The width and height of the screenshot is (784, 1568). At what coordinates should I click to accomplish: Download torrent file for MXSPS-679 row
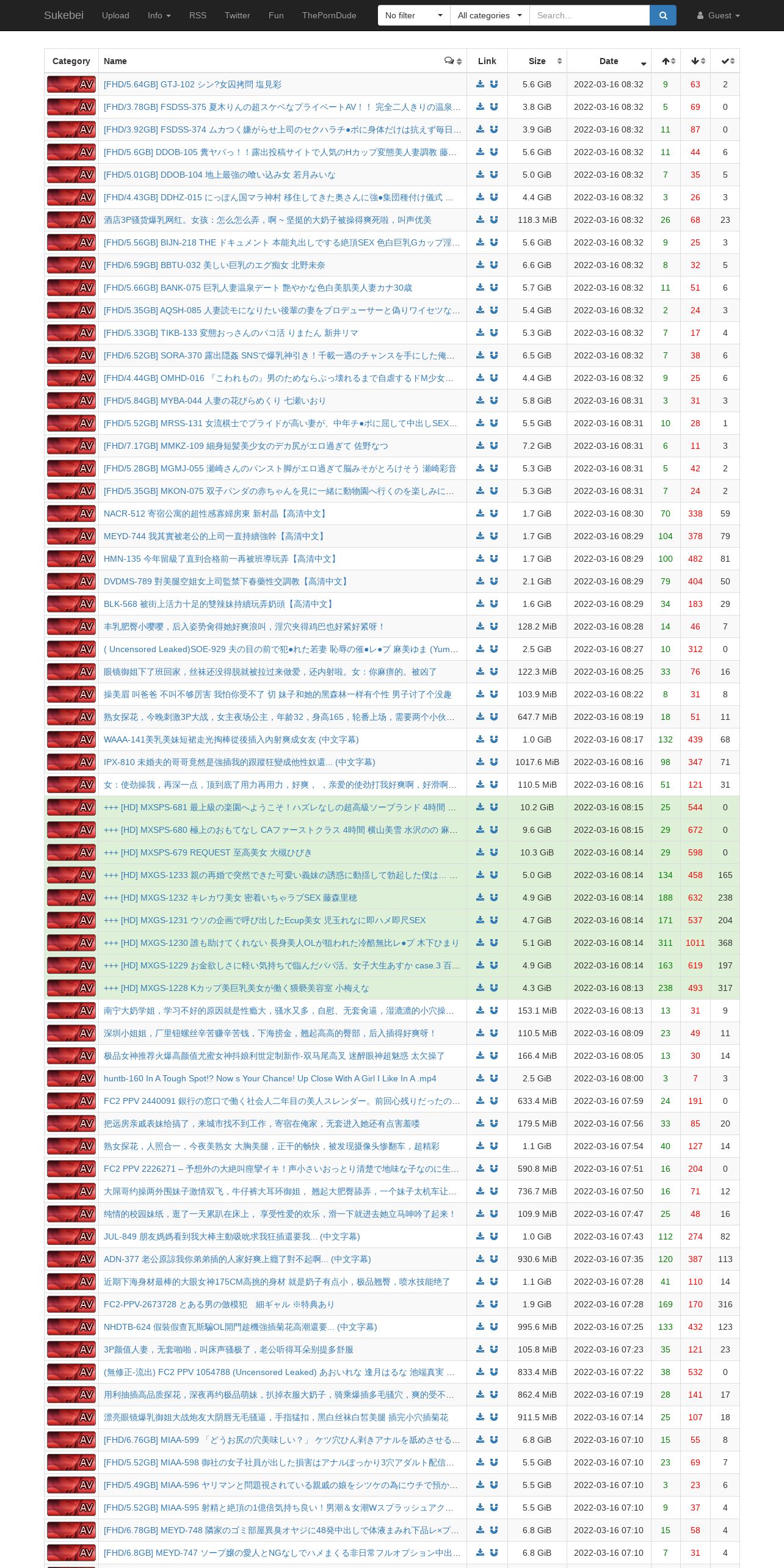pyautogui.click(x=481, y=852)
